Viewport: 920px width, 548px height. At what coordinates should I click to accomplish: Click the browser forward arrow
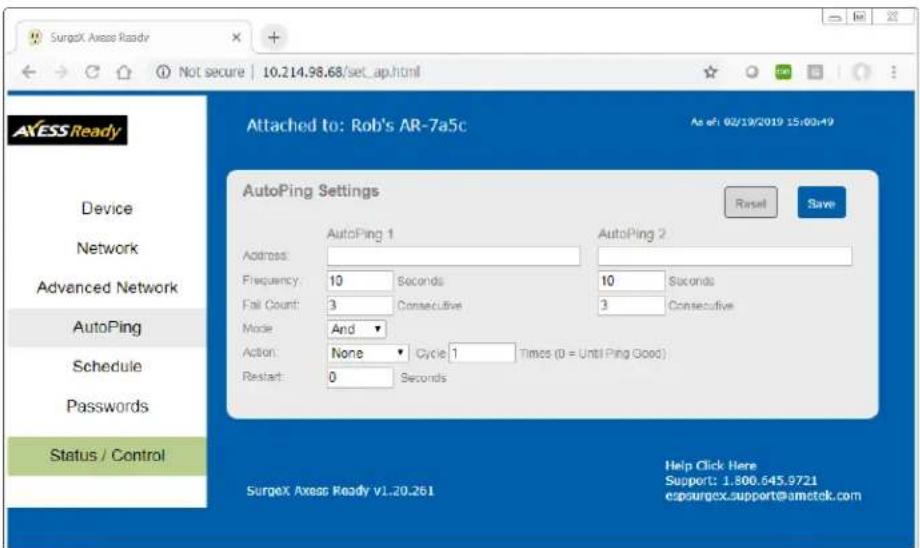[61, 72]
